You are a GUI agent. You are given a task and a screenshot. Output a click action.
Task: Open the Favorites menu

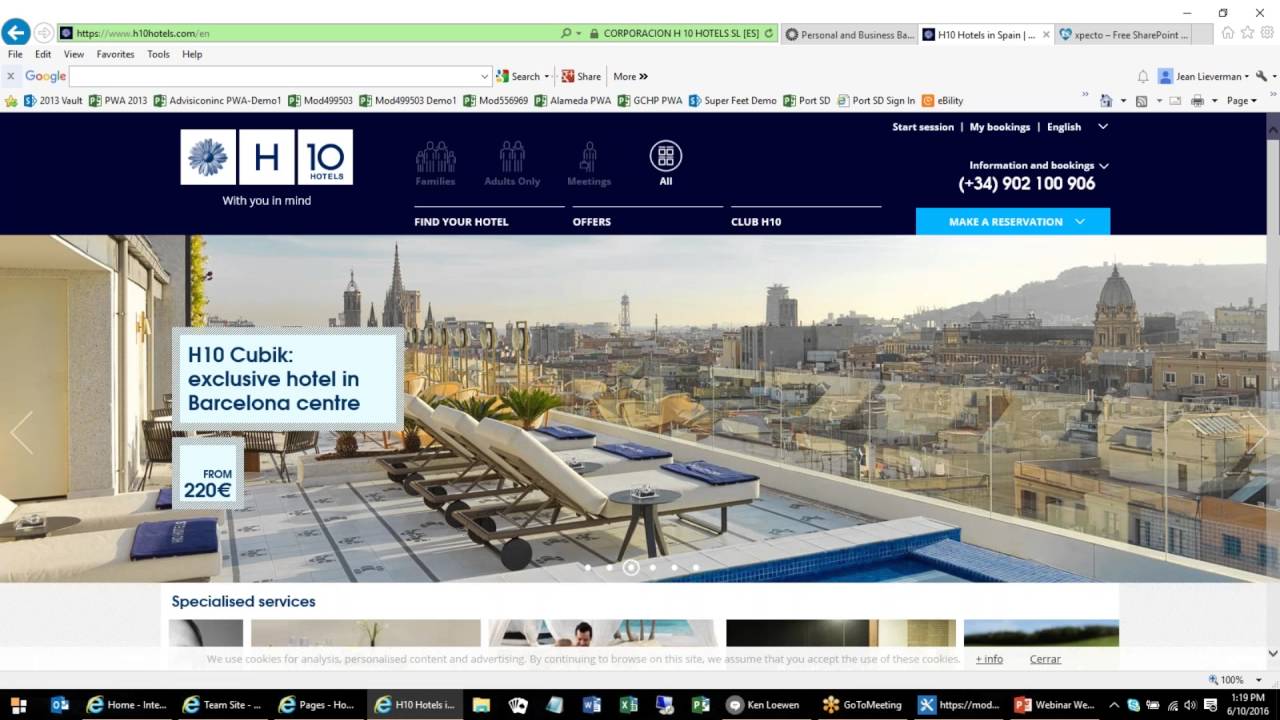115,54
